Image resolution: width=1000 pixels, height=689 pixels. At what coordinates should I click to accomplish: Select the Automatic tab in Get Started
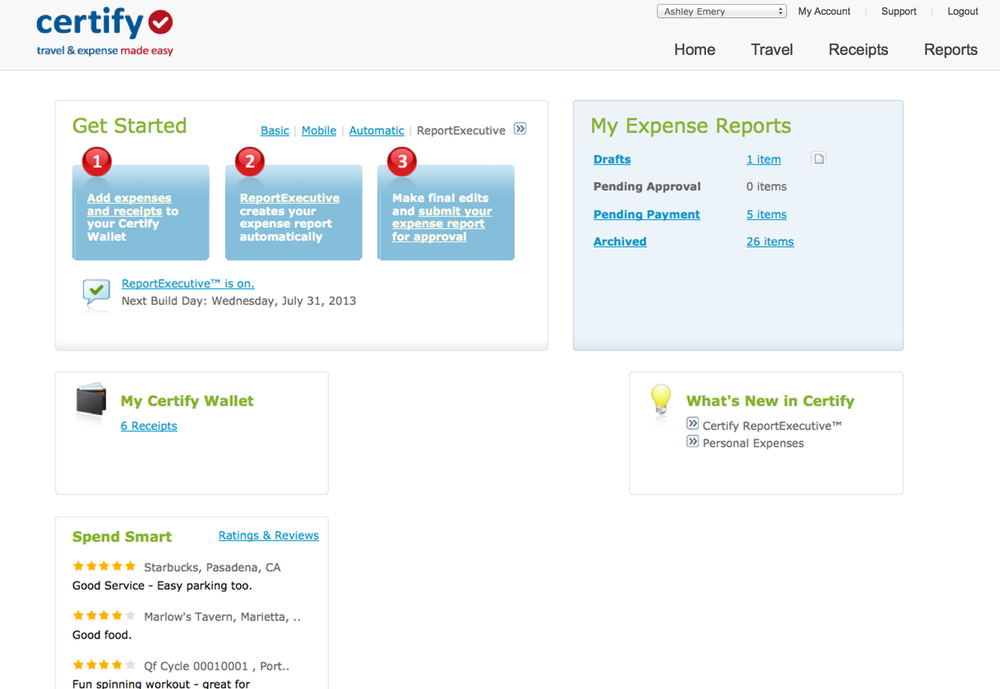coord(376,131)
